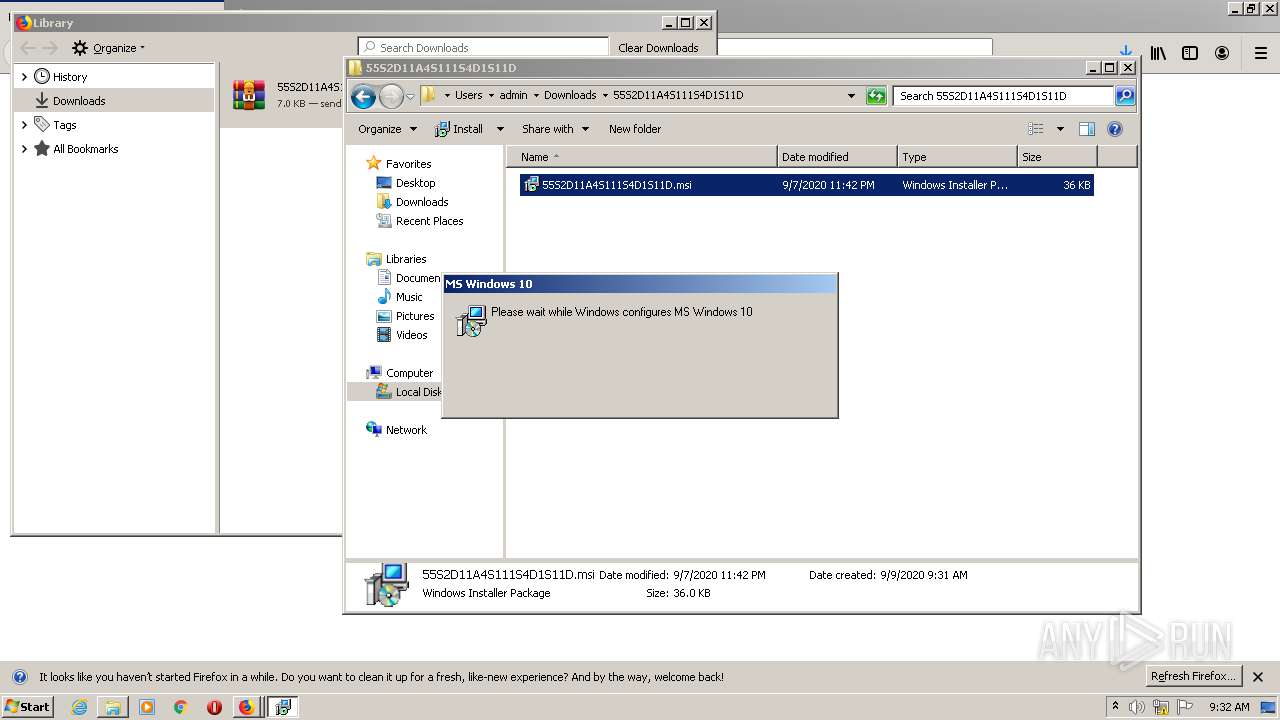This screenshot has height=720, width=1280.
Task: Launch Internet Explorer from the taskbar
Action: click(x=79, y=707)
